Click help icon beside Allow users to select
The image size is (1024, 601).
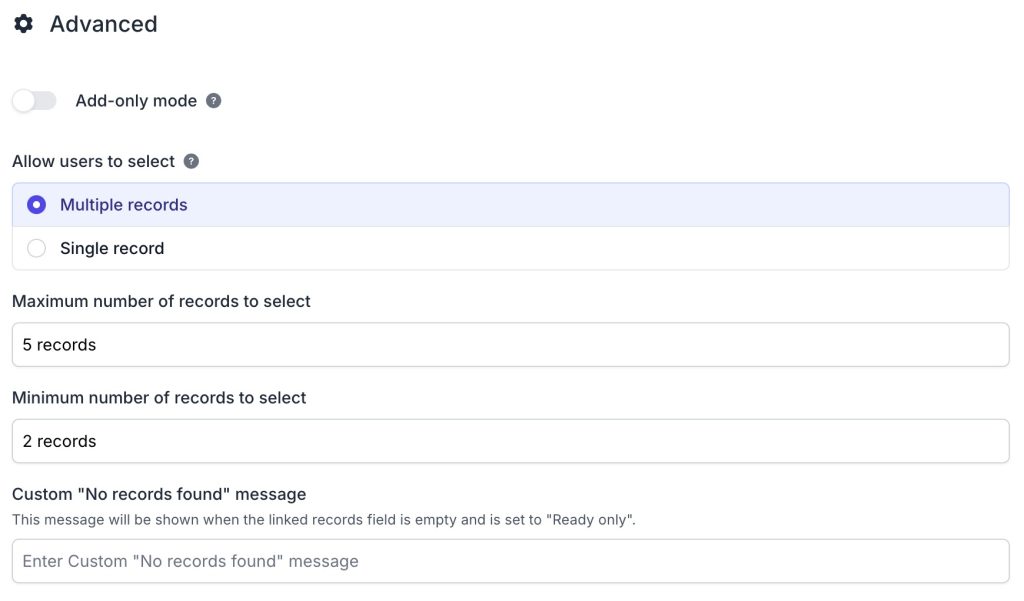191,161
